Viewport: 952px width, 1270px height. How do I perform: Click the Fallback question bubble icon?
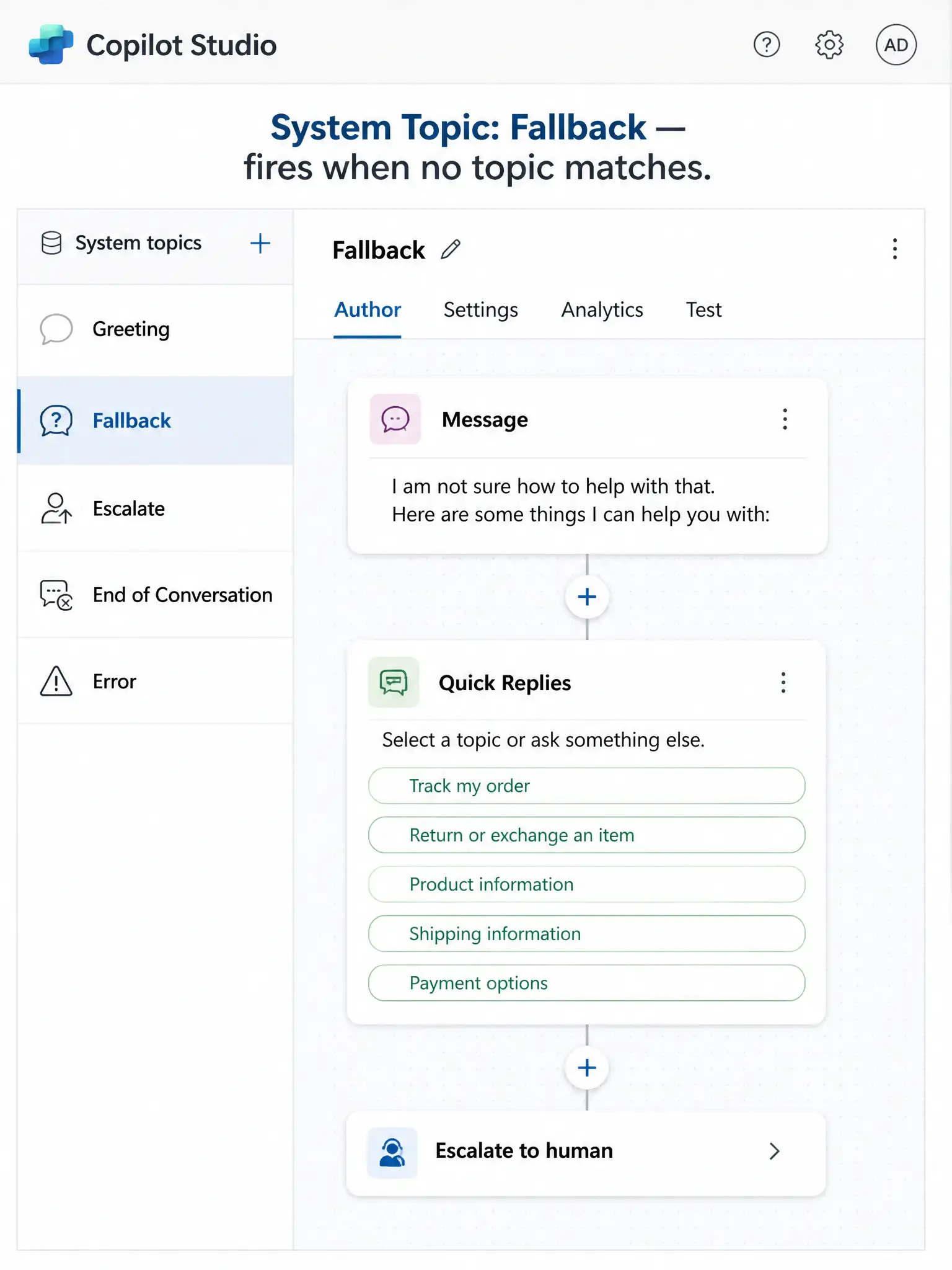[56, 420]
